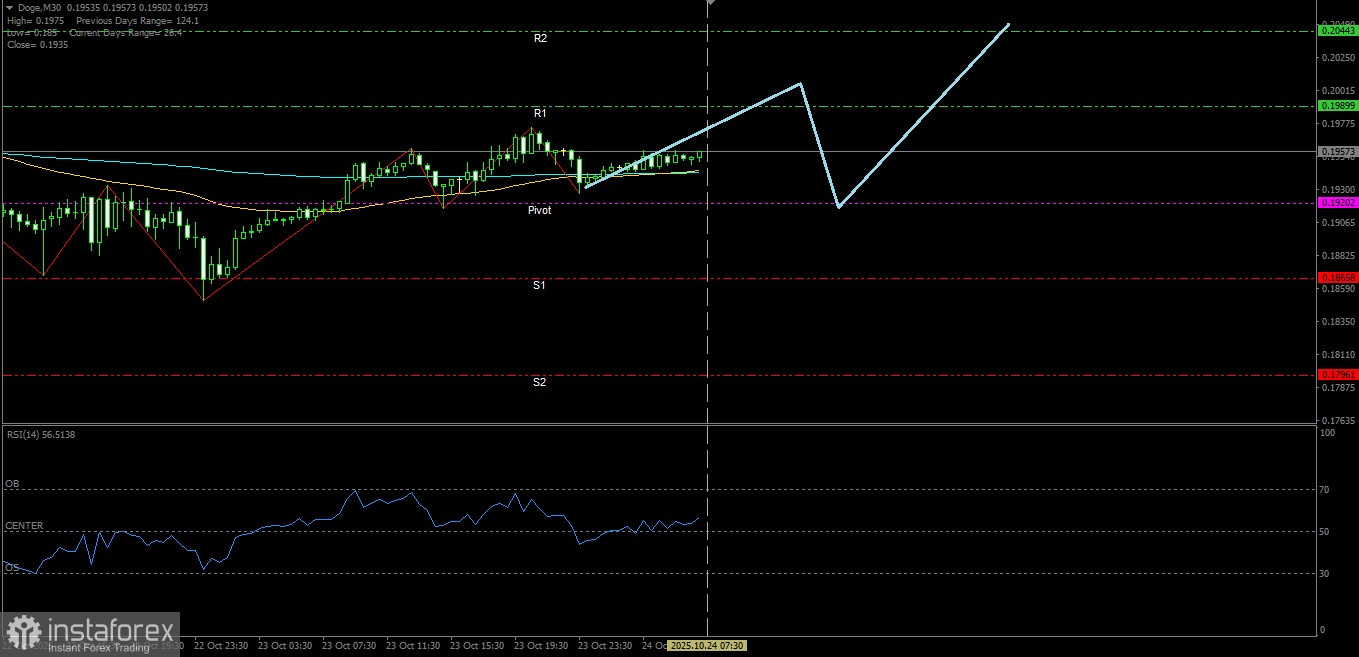Viewport: 1359px width, 657px height.
Task: Select the R2 resistance level label
Action: (x=540, y=38)
